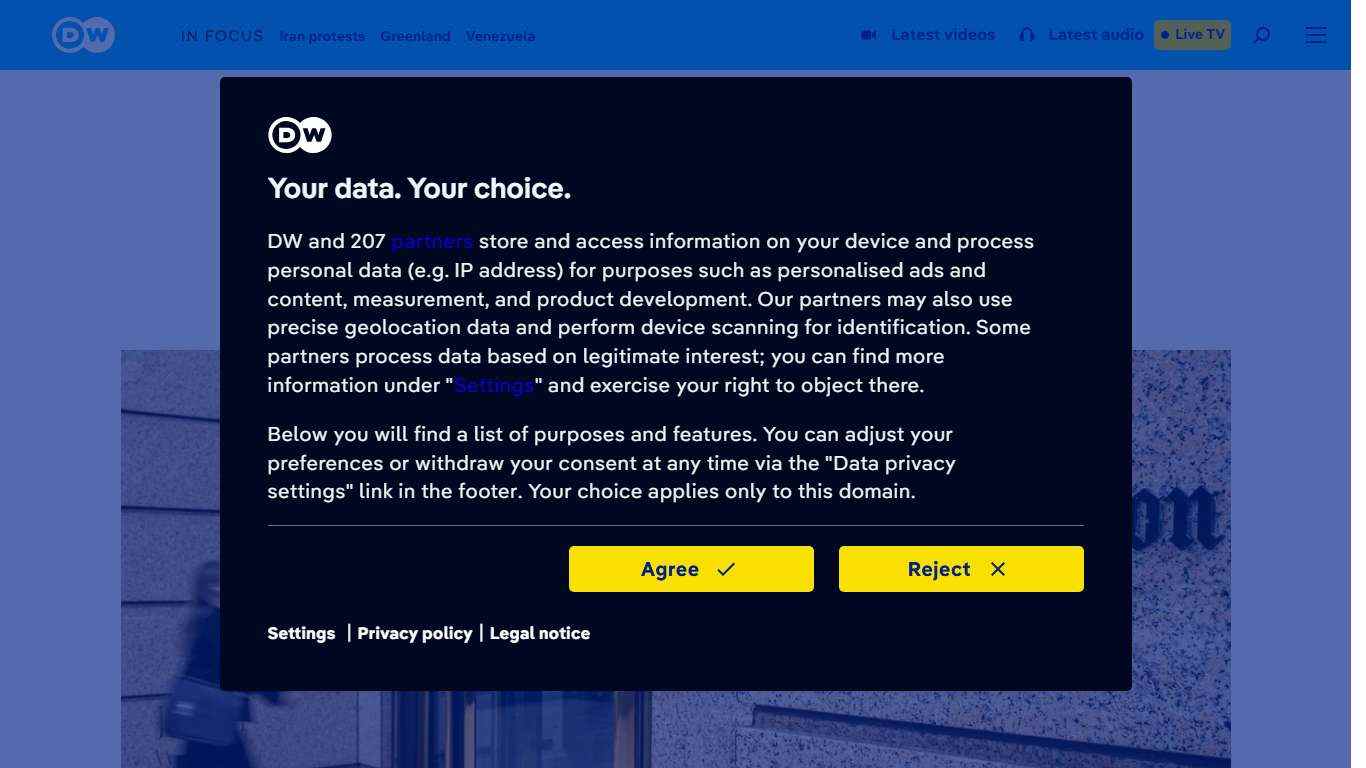Open the Iran protests topic

(x=322, y=36)
